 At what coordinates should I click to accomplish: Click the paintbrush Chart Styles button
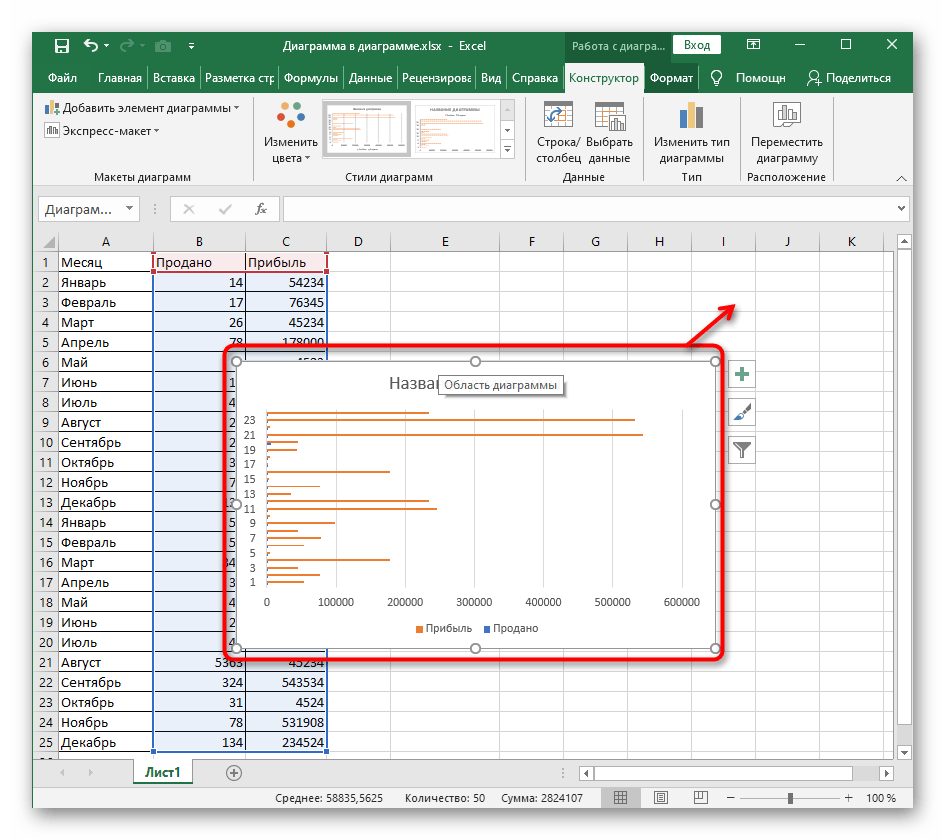742,412
